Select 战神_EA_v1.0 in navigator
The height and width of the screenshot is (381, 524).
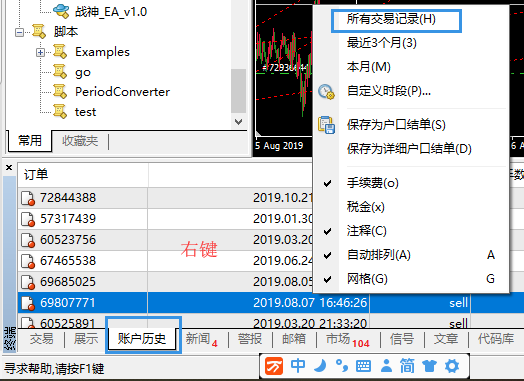click(111, 12)
